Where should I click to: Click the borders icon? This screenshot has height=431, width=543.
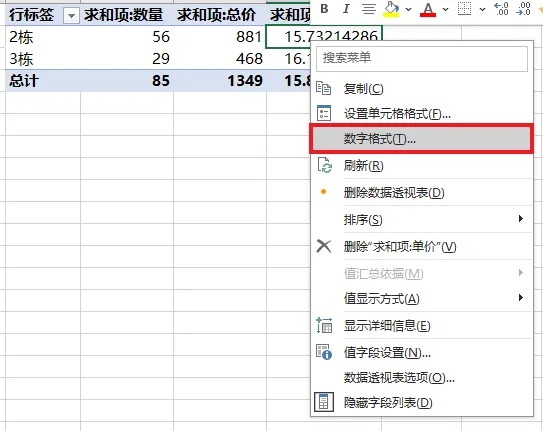click(x=464, y=9)
